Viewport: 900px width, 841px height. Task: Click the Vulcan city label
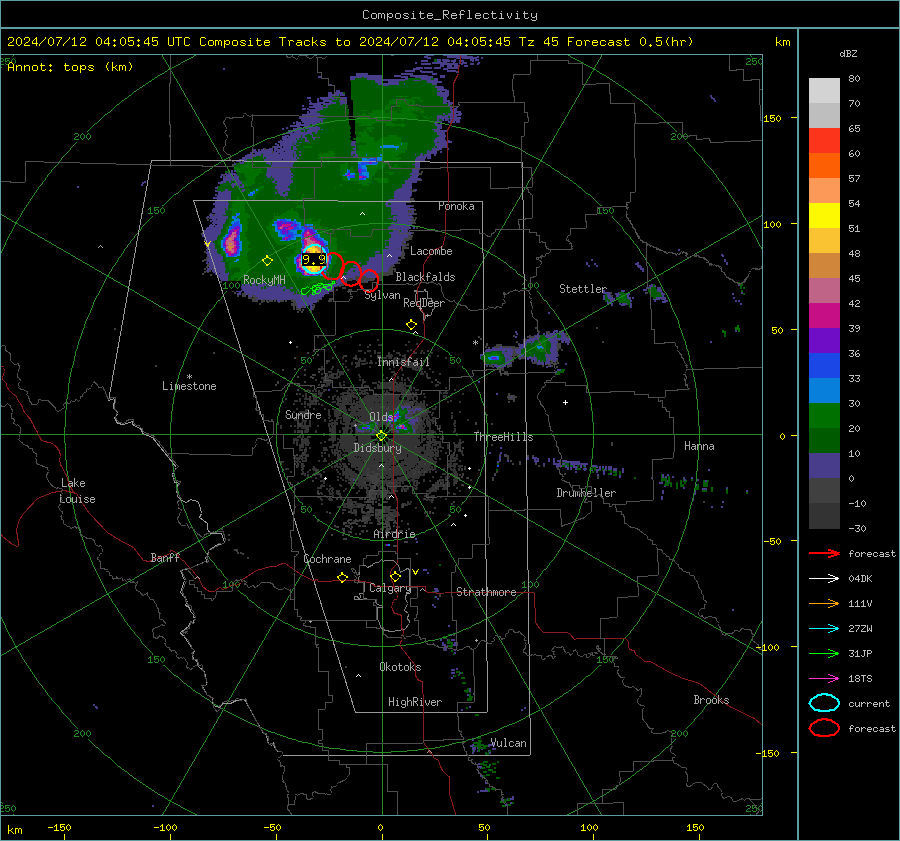508,743
